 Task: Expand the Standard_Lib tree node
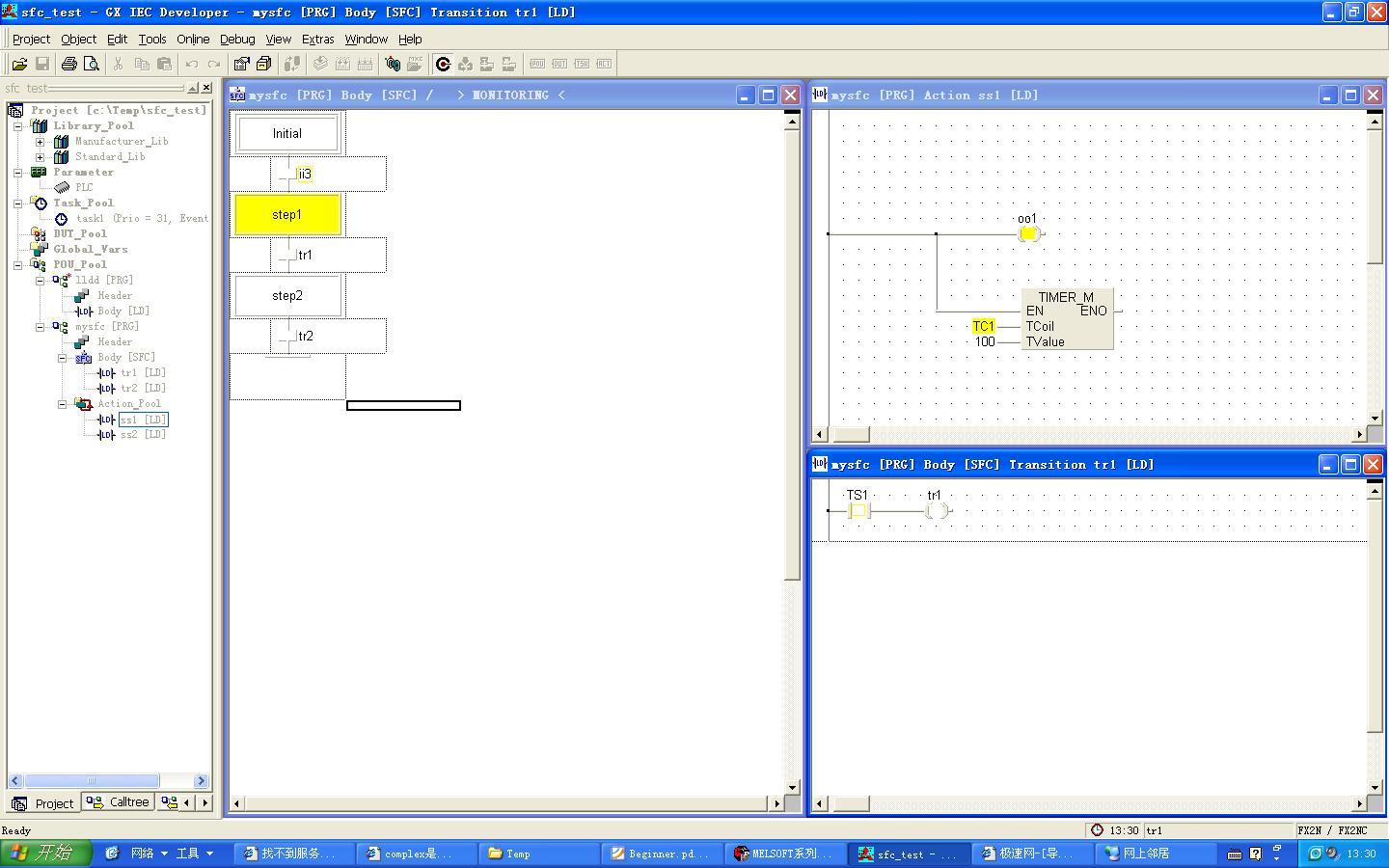click(x=40, y=156)
